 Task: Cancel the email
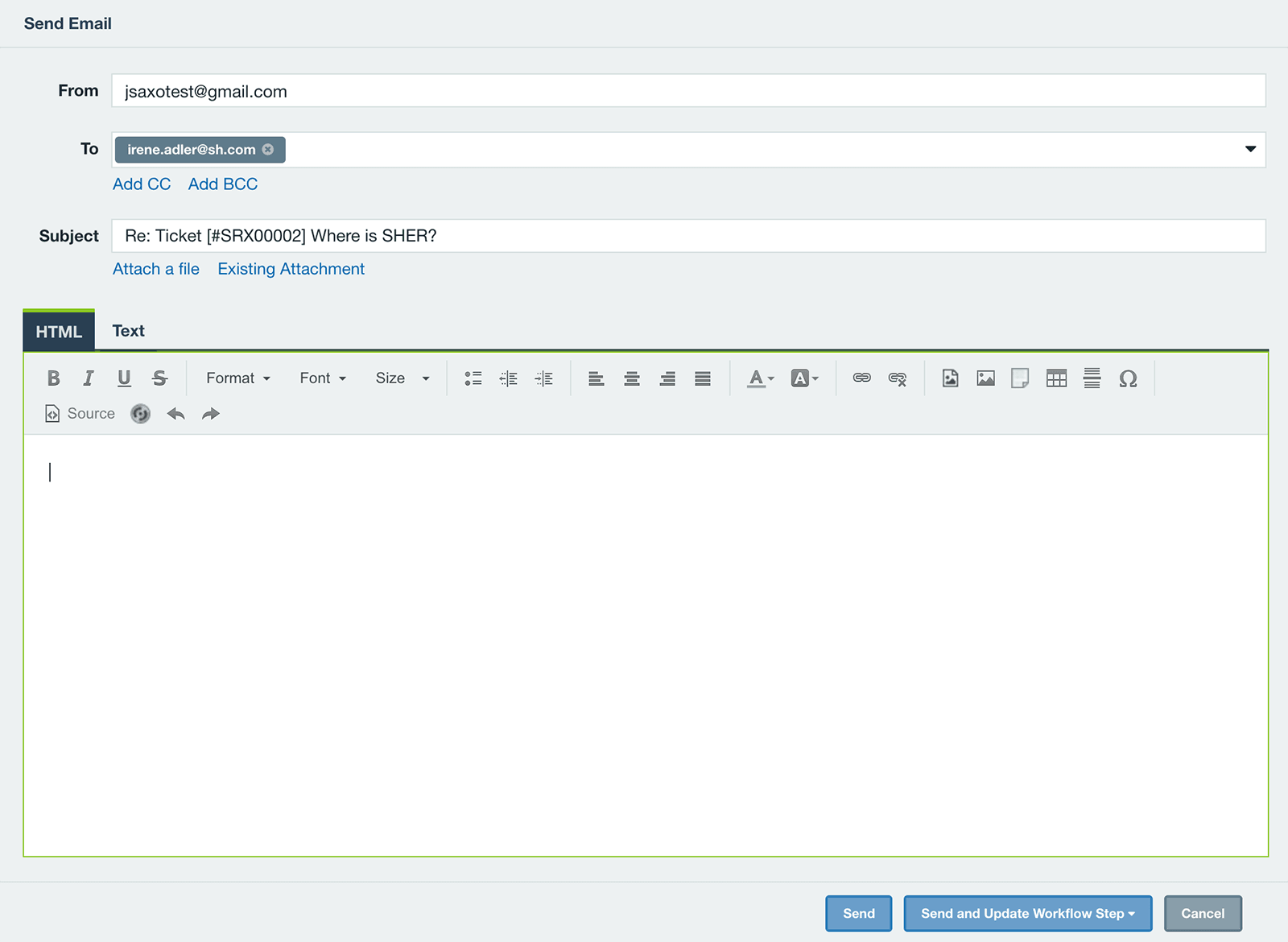(x=1203, y=914)
